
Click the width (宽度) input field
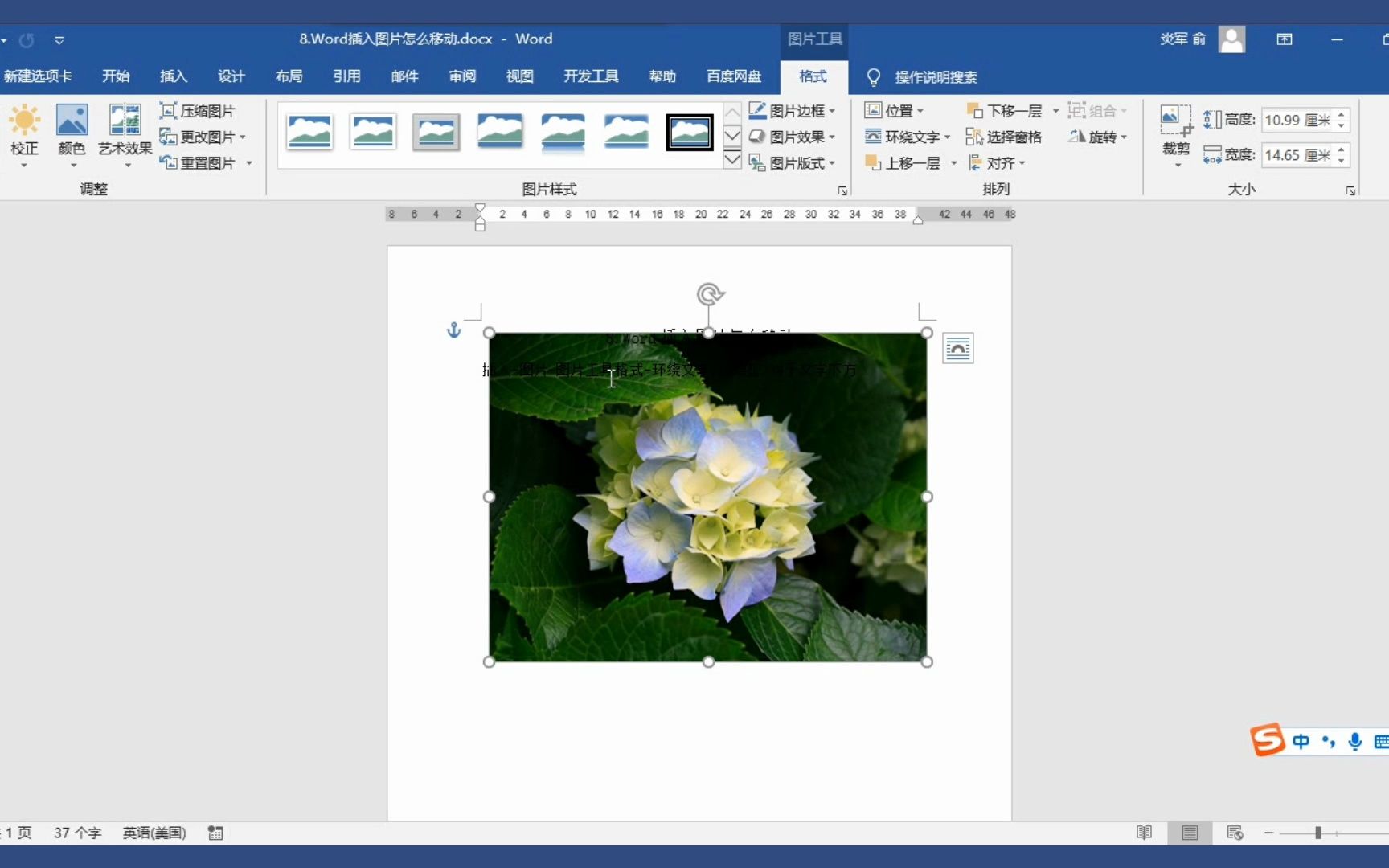pyautogui.click(x=1297, y=154)
